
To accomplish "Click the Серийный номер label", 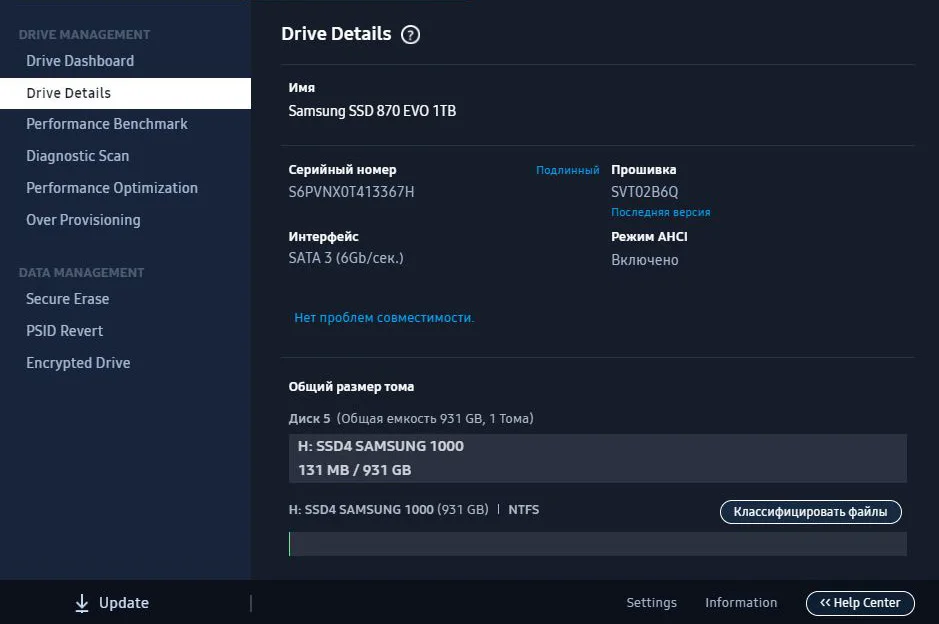I will [x=342, y=170].
